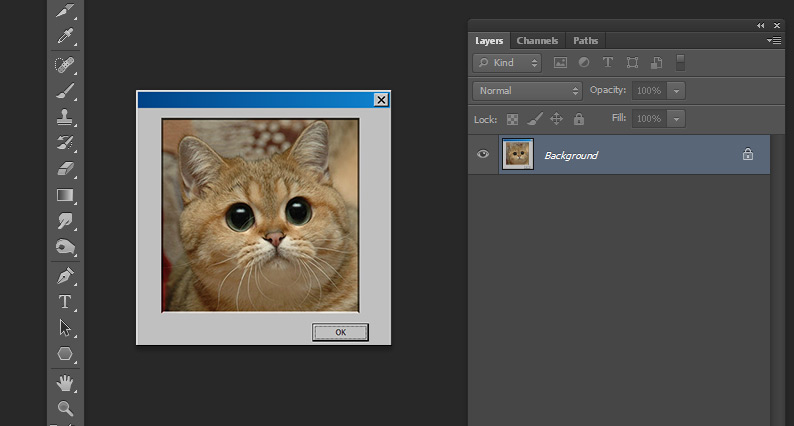Click the Fill 100% field
This screenshot has height=426, width=794.
coord(650,119)
